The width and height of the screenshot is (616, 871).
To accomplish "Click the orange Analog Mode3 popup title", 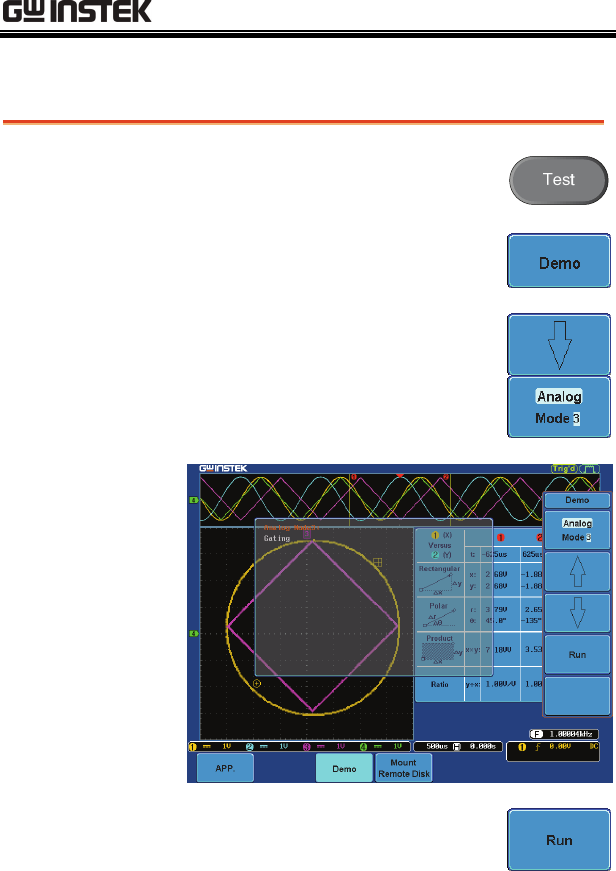I will click(x=291, y=528).
